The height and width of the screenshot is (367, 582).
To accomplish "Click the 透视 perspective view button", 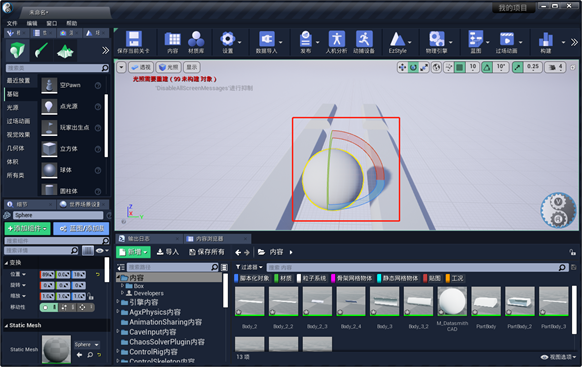I will [141, 67].
